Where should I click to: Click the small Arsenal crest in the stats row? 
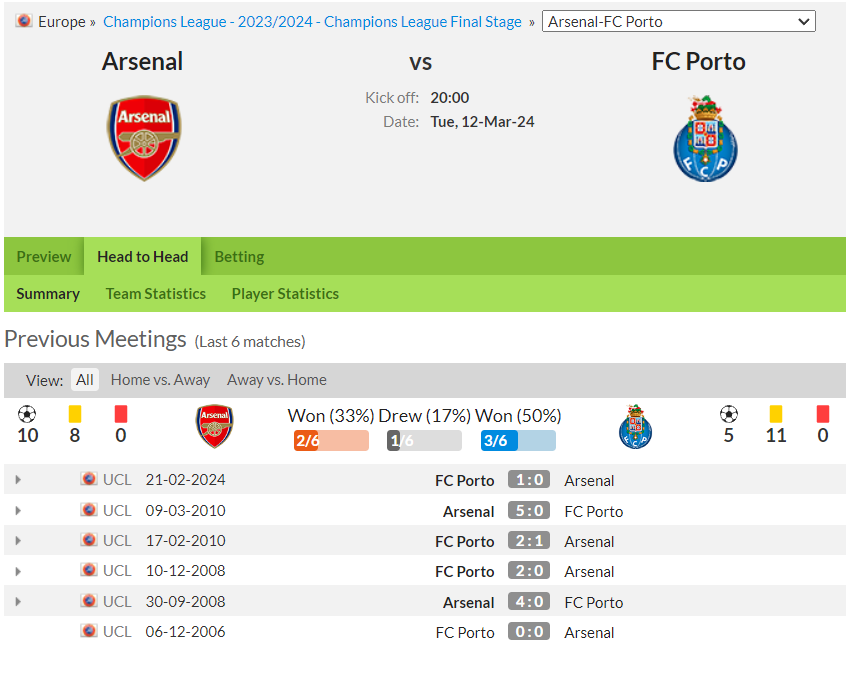[214, 426]
